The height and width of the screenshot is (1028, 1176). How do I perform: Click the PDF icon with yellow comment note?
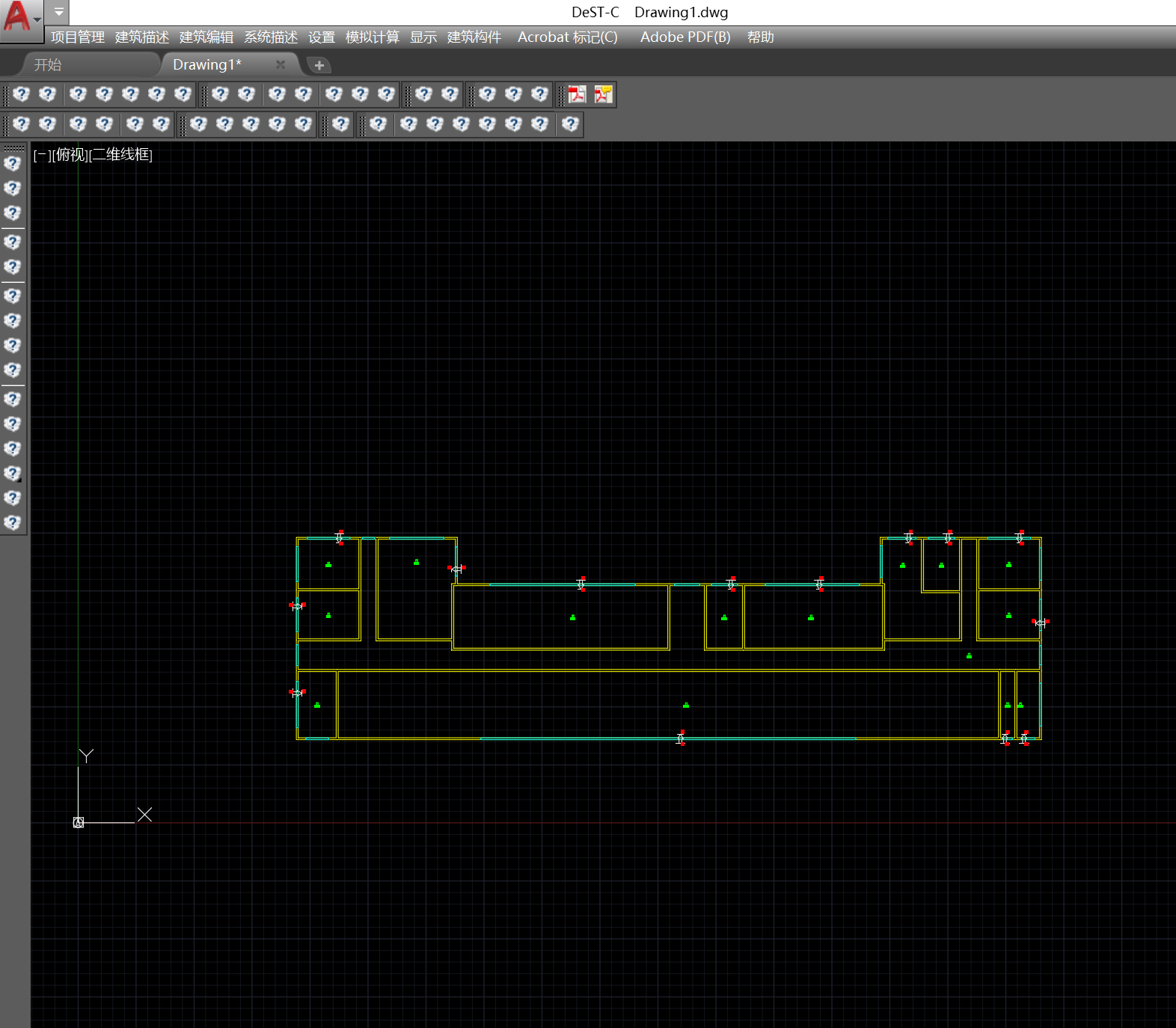603,94
